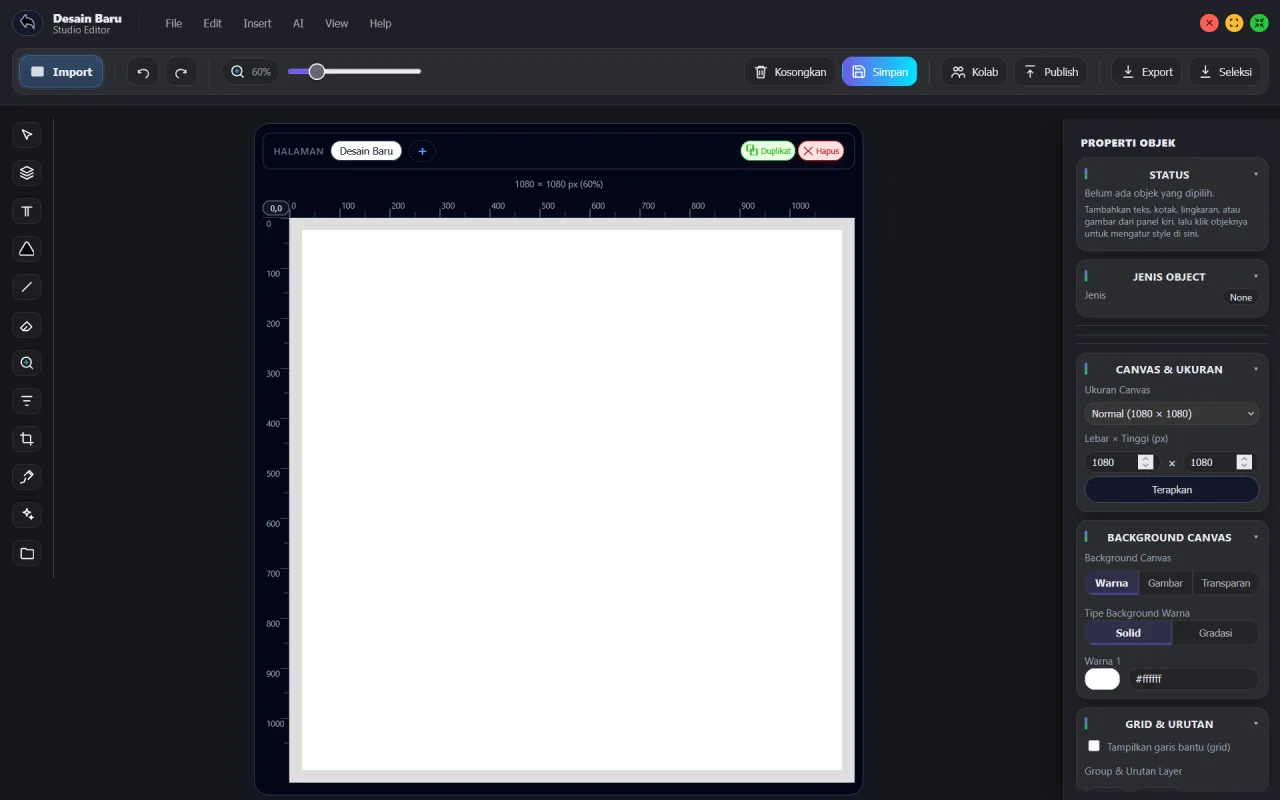Choose Gambar background type

(x=1165, y=583)
